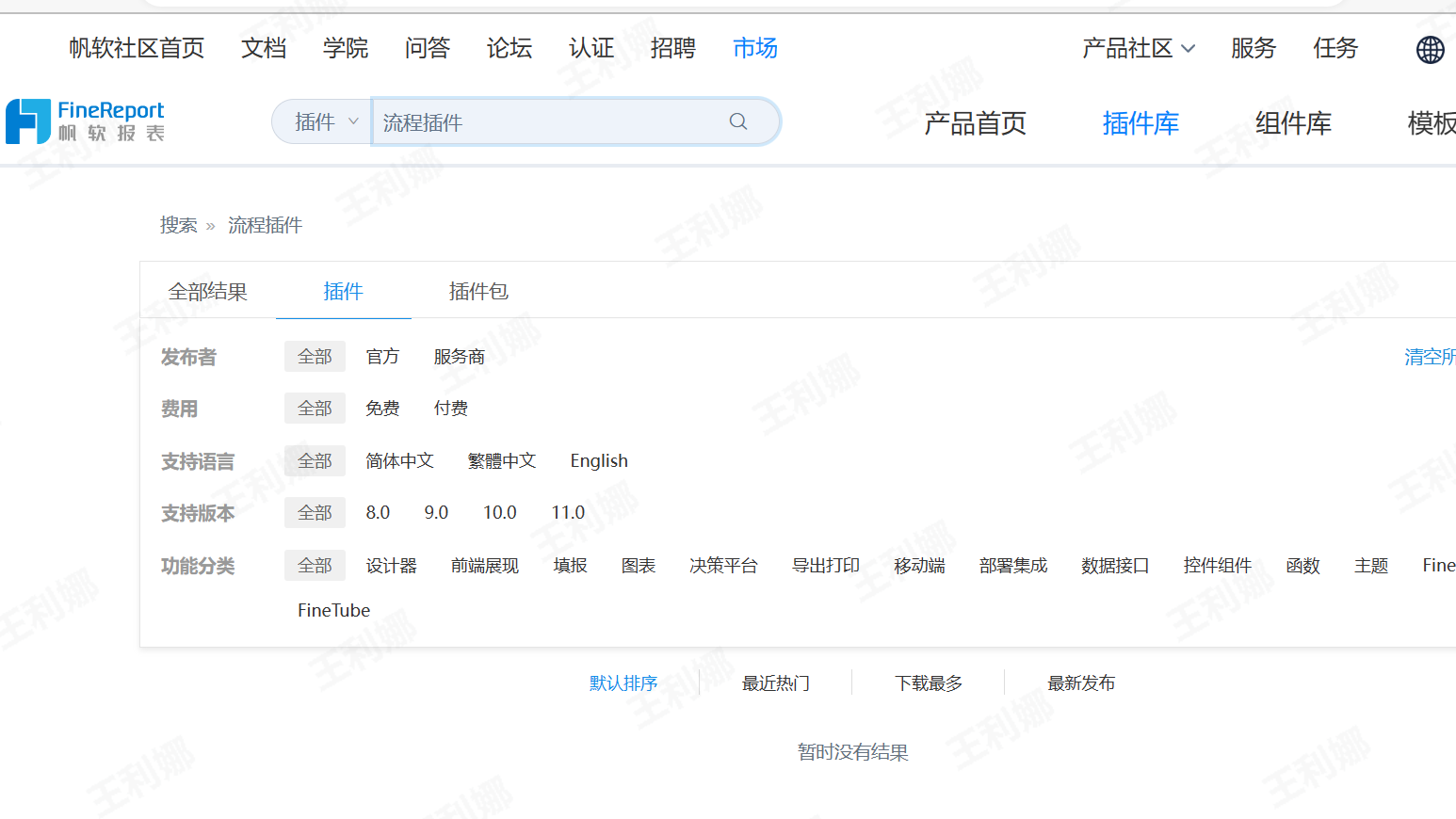Select 全部 in 费用 filter
The height and width of the screenshot is (819, 1456).
click(315, 409)
